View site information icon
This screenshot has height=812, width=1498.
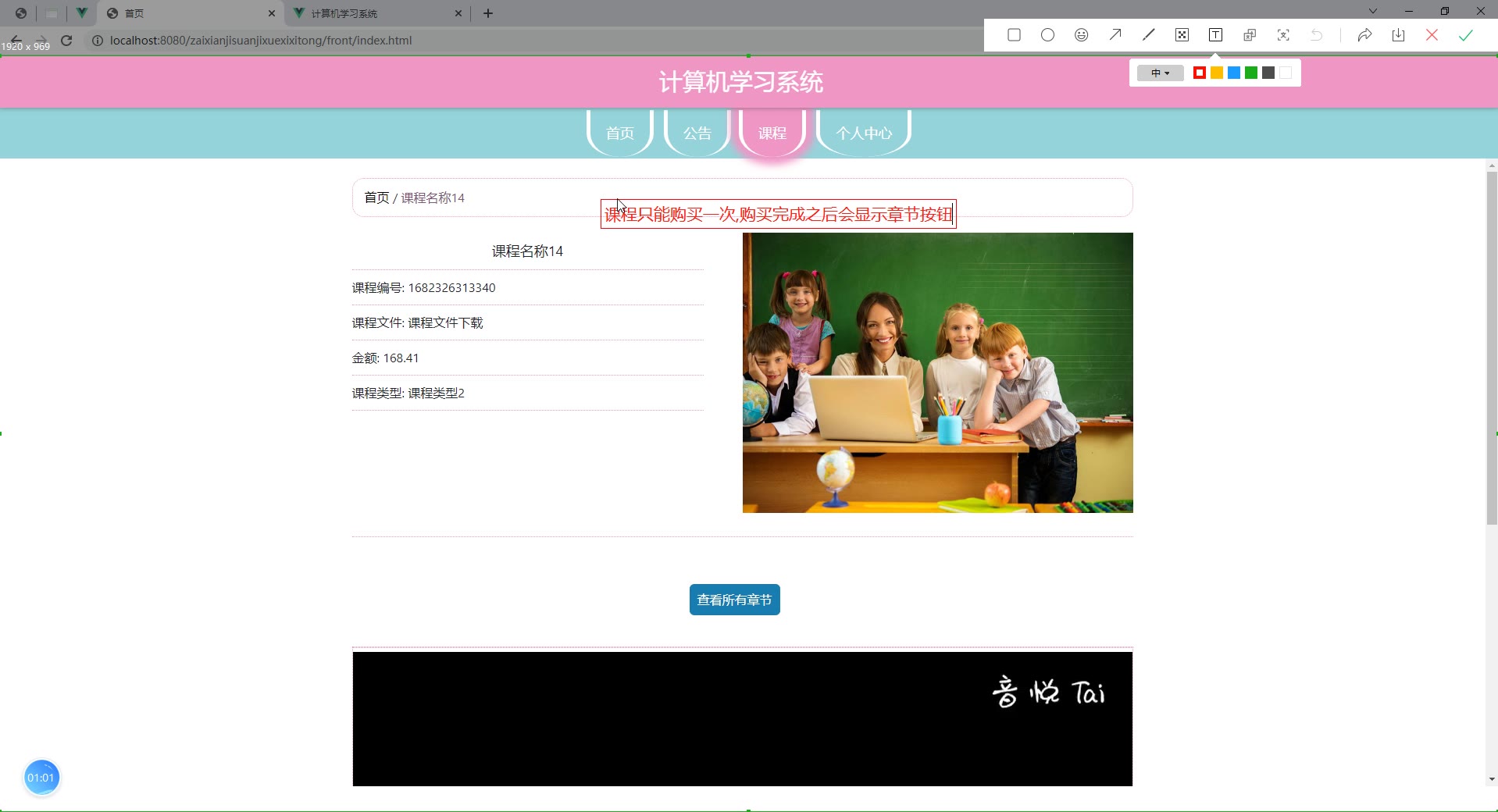[98, 41]
